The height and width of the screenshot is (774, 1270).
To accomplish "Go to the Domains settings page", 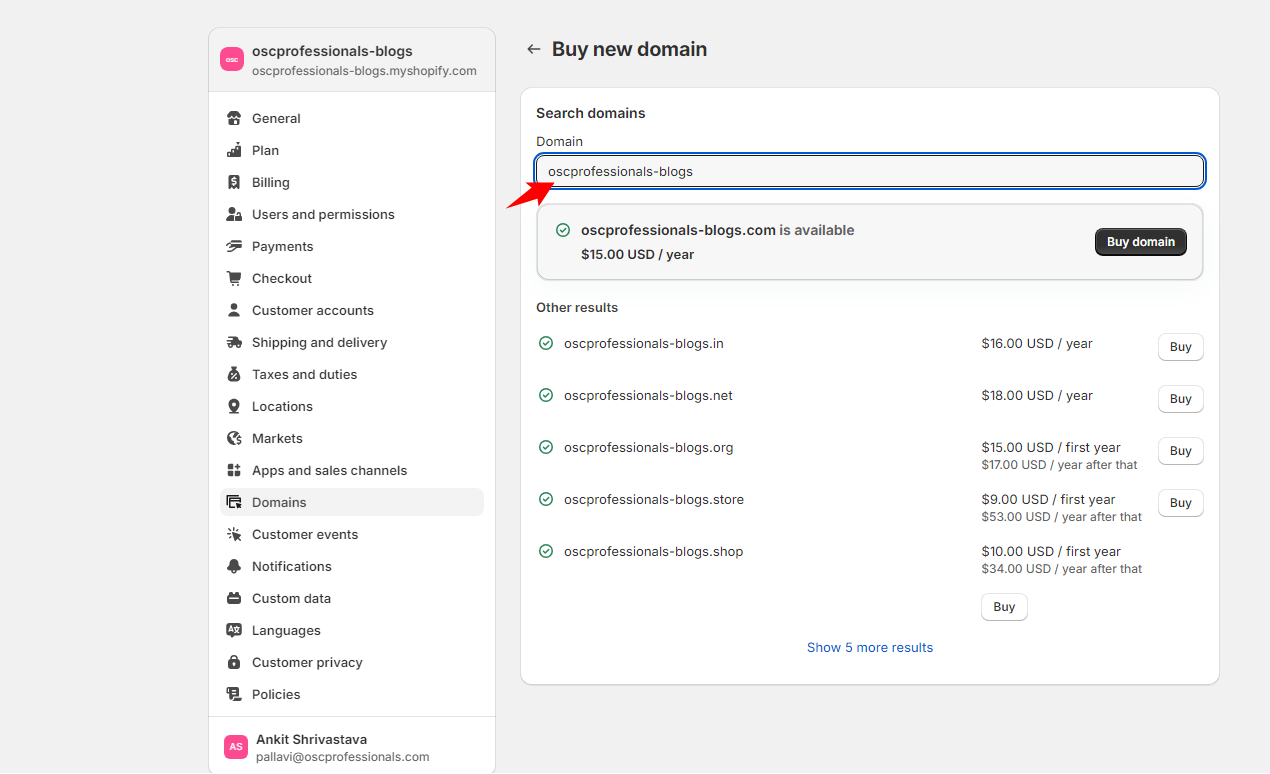I will click(279, 502).
